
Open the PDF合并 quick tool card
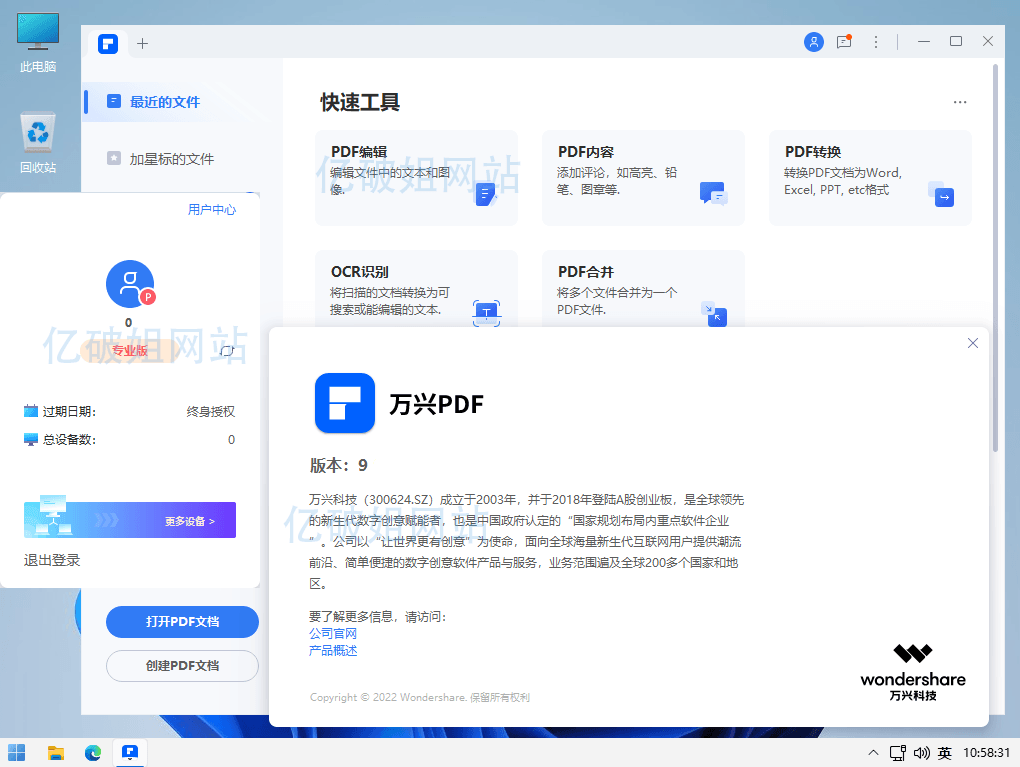643,288
